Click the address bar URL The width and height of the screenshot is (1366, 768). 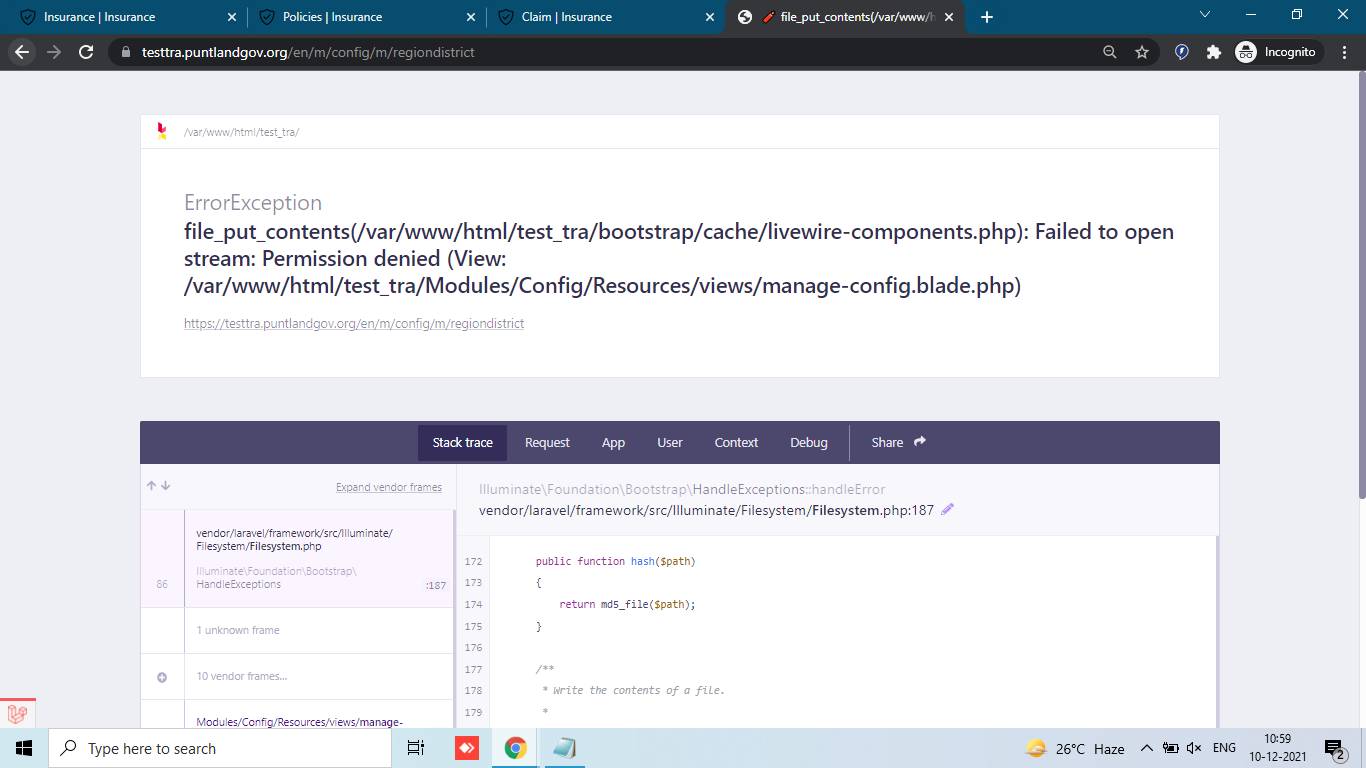click(308, 52)
